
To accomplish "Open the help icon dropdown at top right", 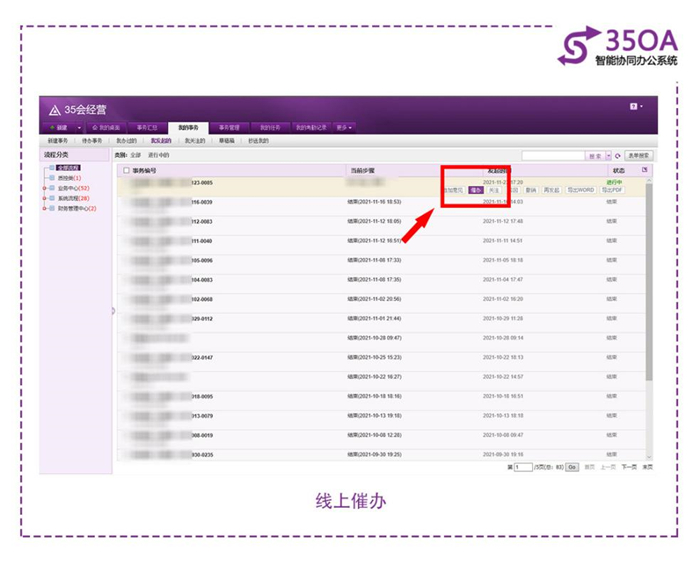I will coord(636,107).
